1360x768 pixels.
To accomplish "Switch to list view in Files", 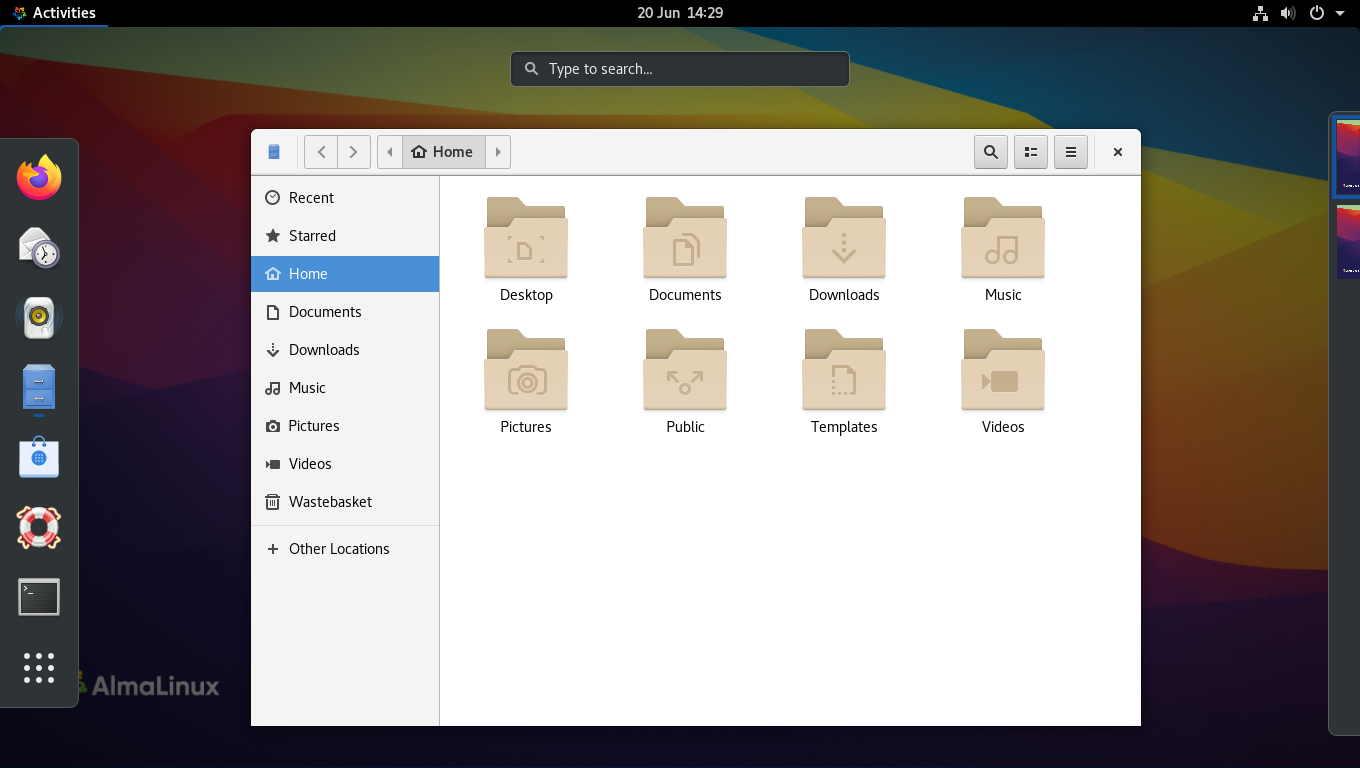I will (1030, 152).
